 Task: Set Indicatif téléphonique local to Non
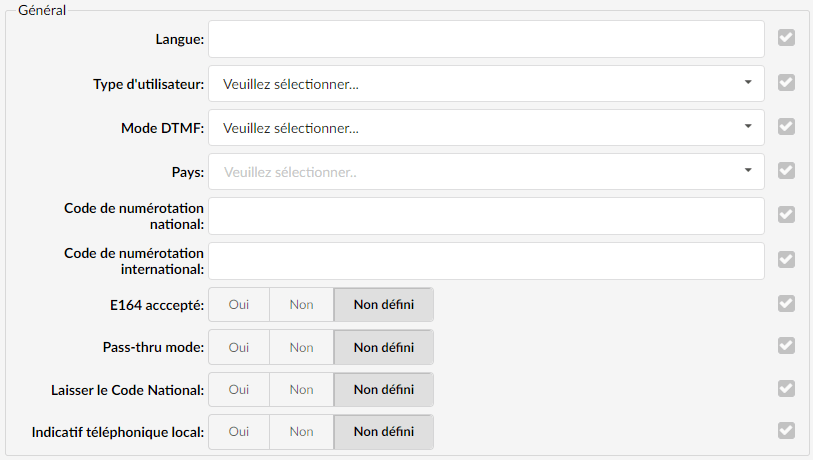[x=301, y=431]
